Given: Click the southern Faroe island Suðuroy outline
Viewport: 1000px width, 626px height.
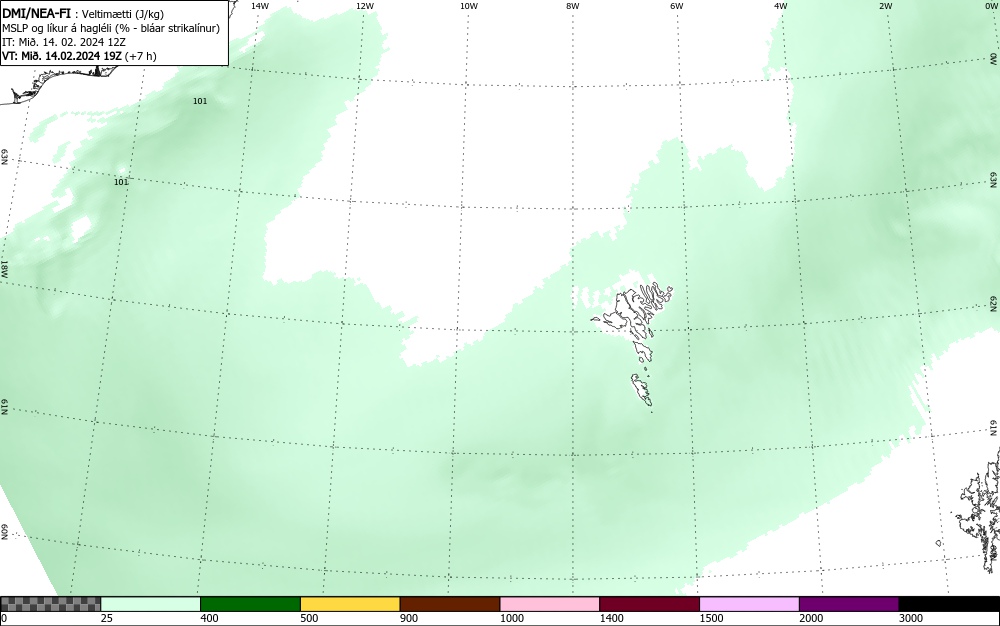Looking at the screenshot, I should 642,390.
